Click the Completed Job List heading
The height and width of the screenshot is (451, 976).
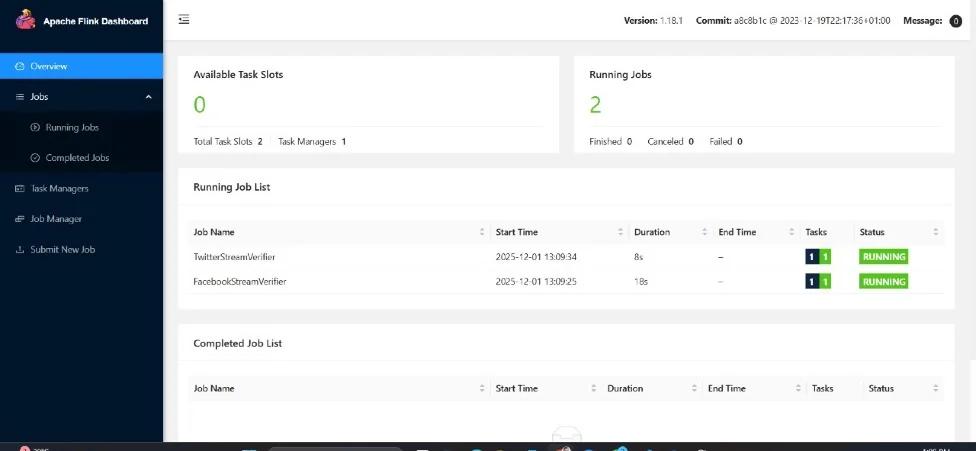(238, 343)
